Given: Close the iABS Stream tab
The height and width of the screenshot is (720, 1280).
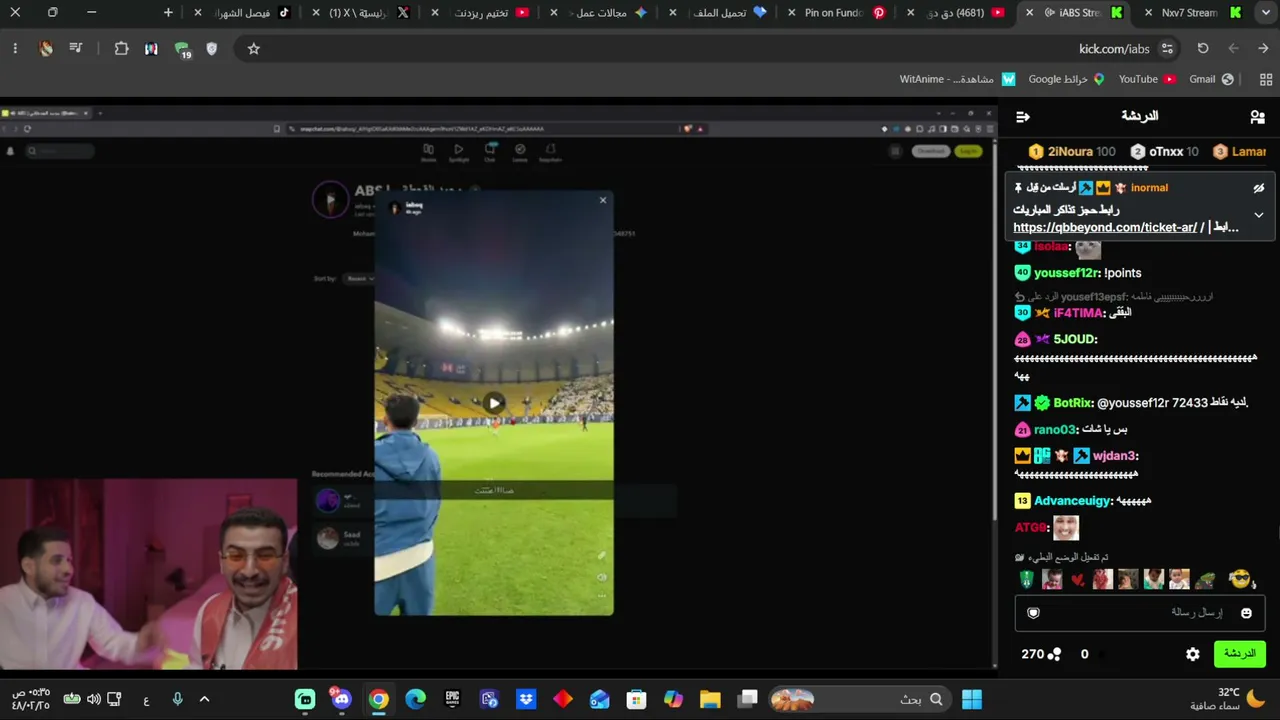Looking at the screenshot, I should 1029,13.
